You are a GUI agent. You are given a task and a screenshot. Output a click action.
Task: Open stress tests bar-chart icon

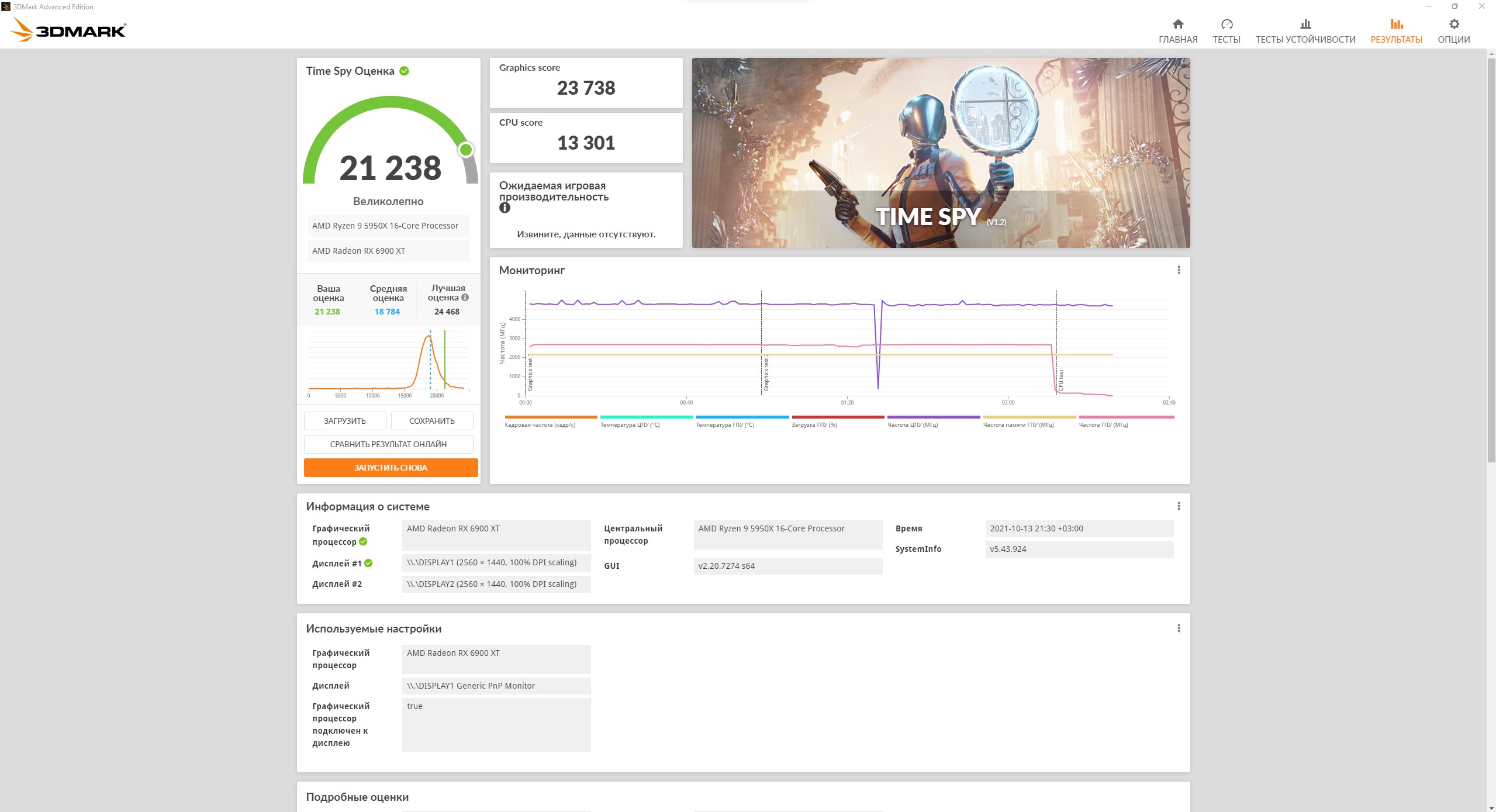tap(1305, 25)
